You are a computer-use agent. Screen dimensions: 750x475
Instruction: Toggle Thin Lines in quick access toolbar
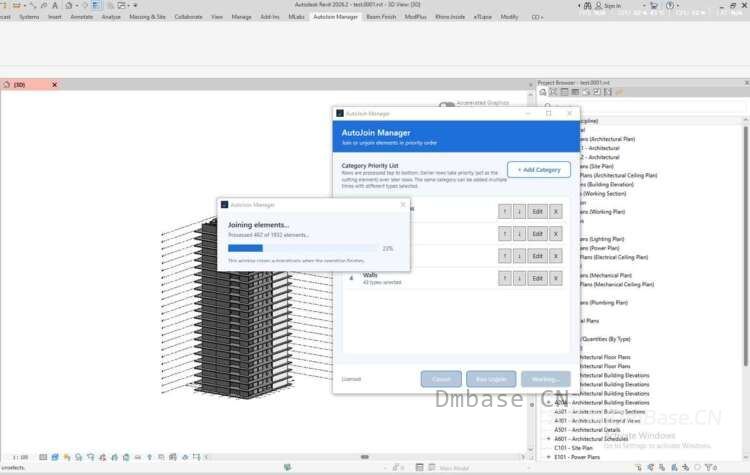(x=96, y=5)
